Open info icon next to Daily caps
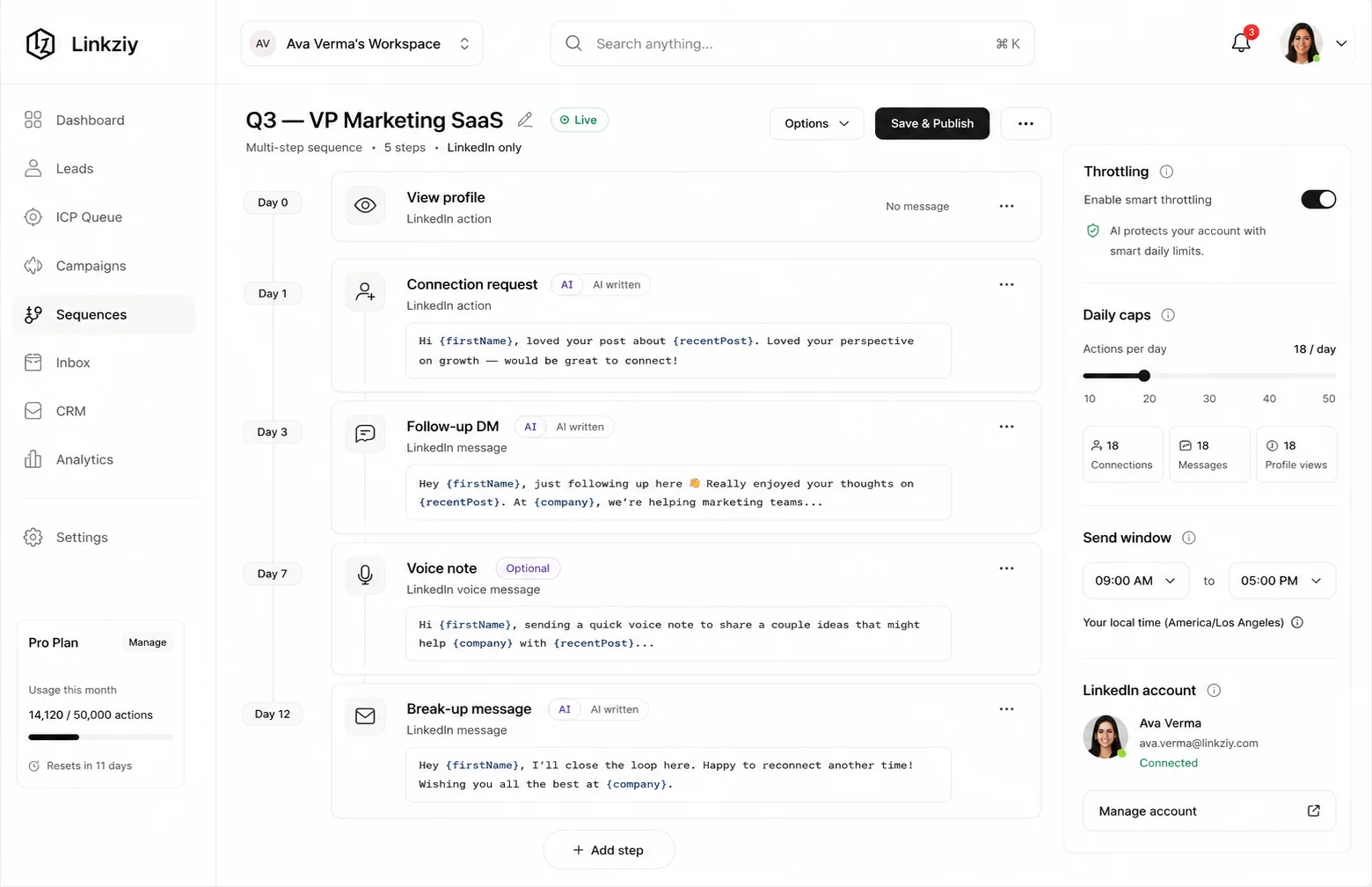 point(1168,315)
